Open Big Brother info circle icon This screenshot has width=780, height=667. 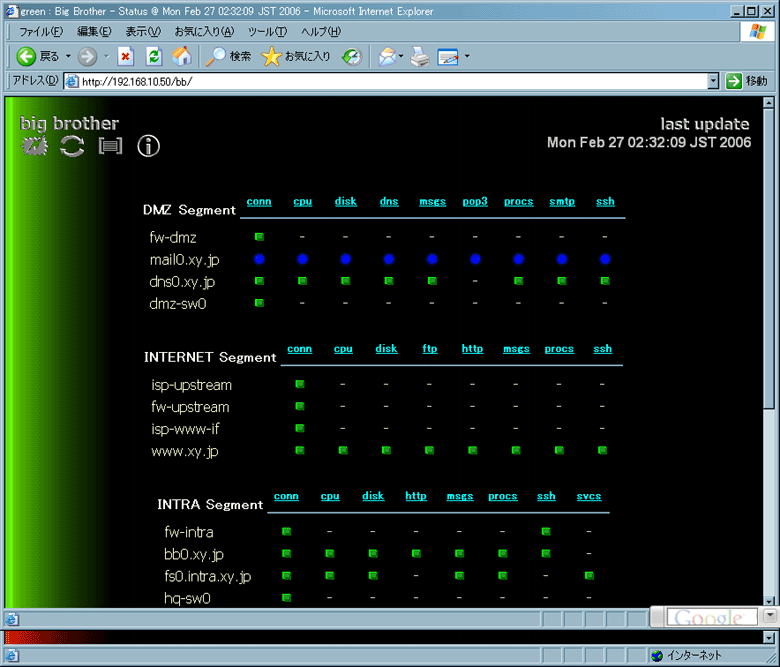[148, 146]
